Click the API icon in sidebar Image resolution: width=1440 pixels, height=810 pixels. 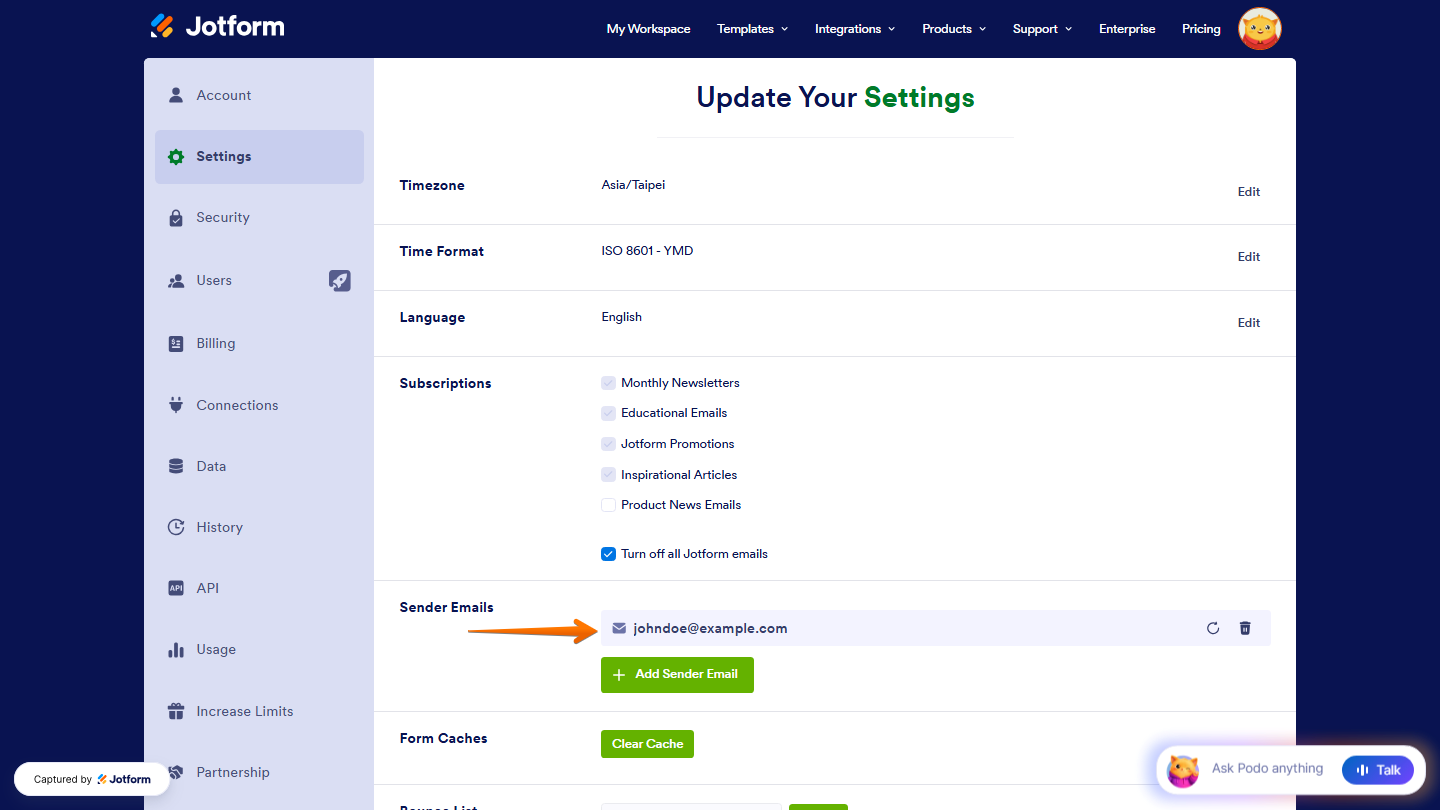176,588
